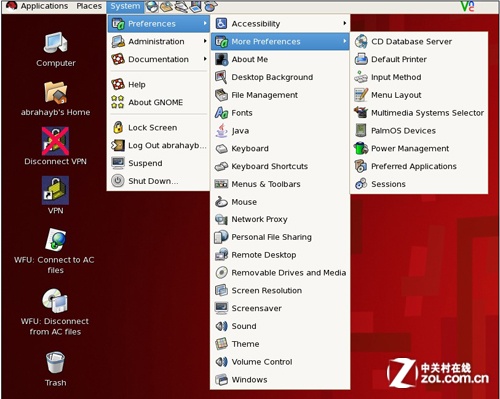Open Accessibility preferences entry
Viewport: 500px width, 399px height.
coord(280,24)
